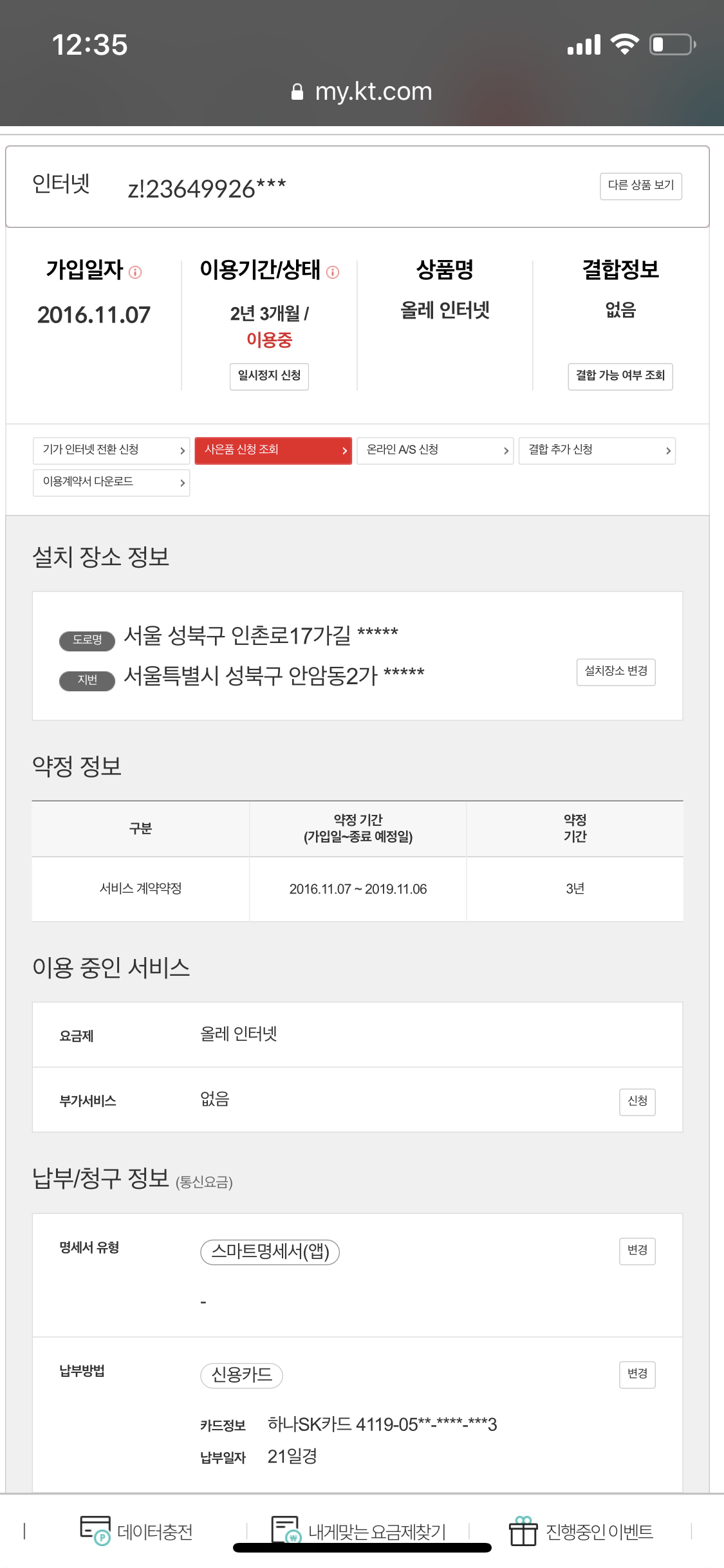Image resolution: width=724 pixels, height=1568 pixels.
Task: Tap the info icon beside 가입일자
Action: pos(135,272)
